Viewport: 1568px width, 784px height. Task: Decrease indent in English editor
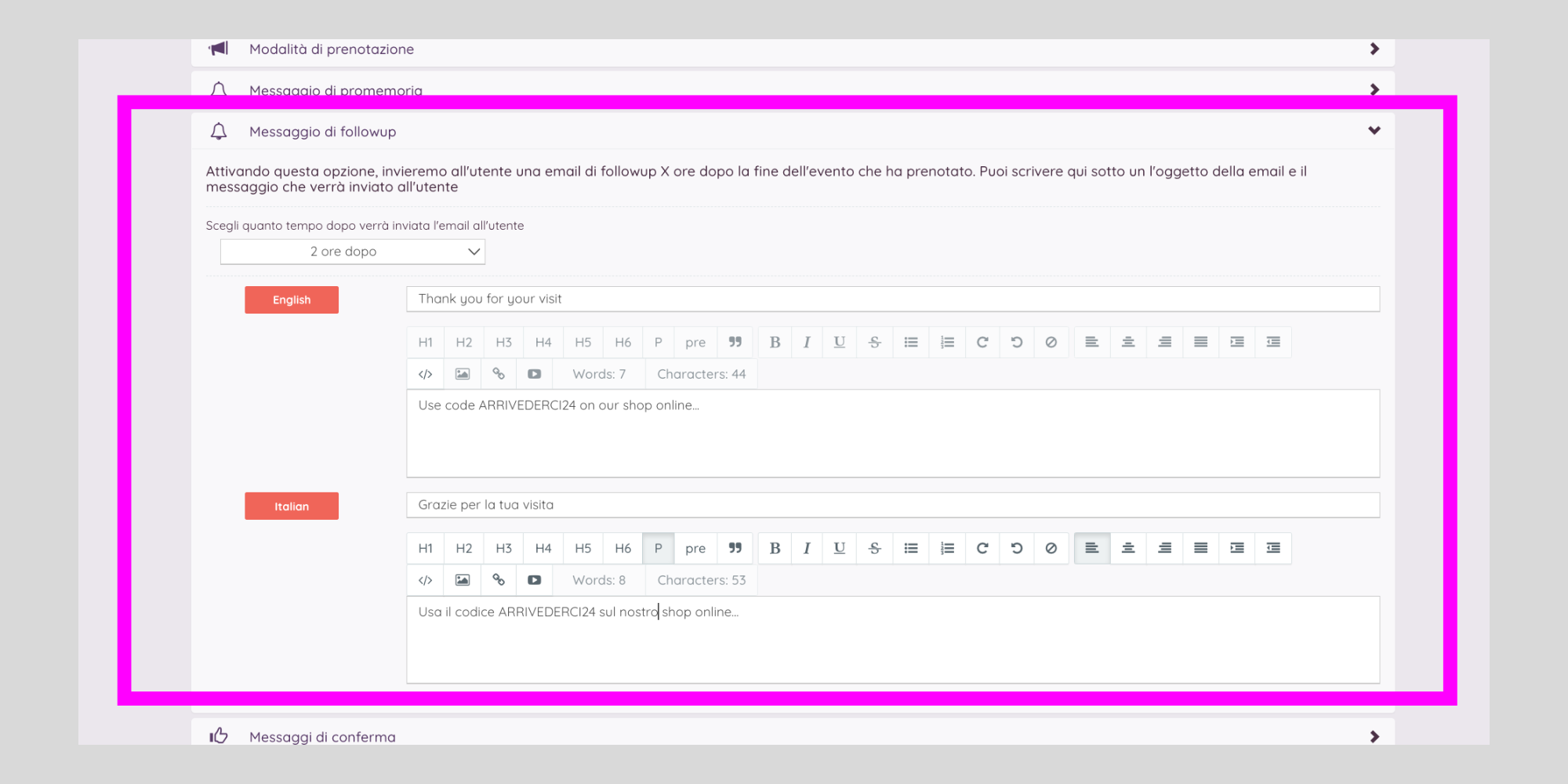coord(1273,342)
